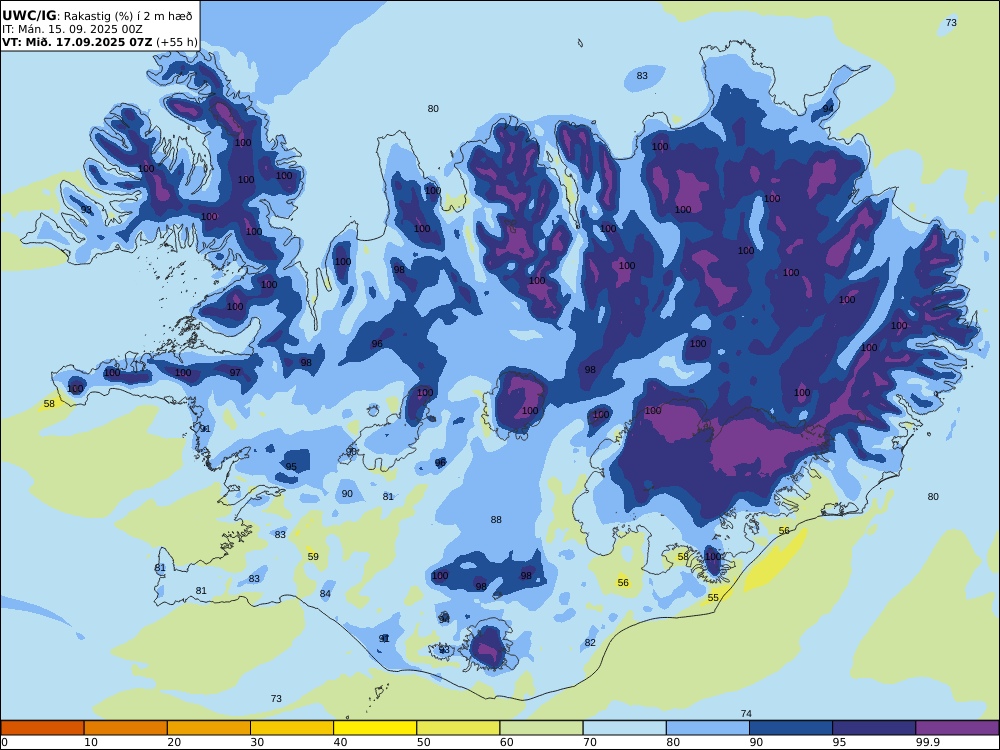Click the humidity value 59 on the map
This screenshot has width=1000, height=750.
pyautogui.click(x=313, y=557)
